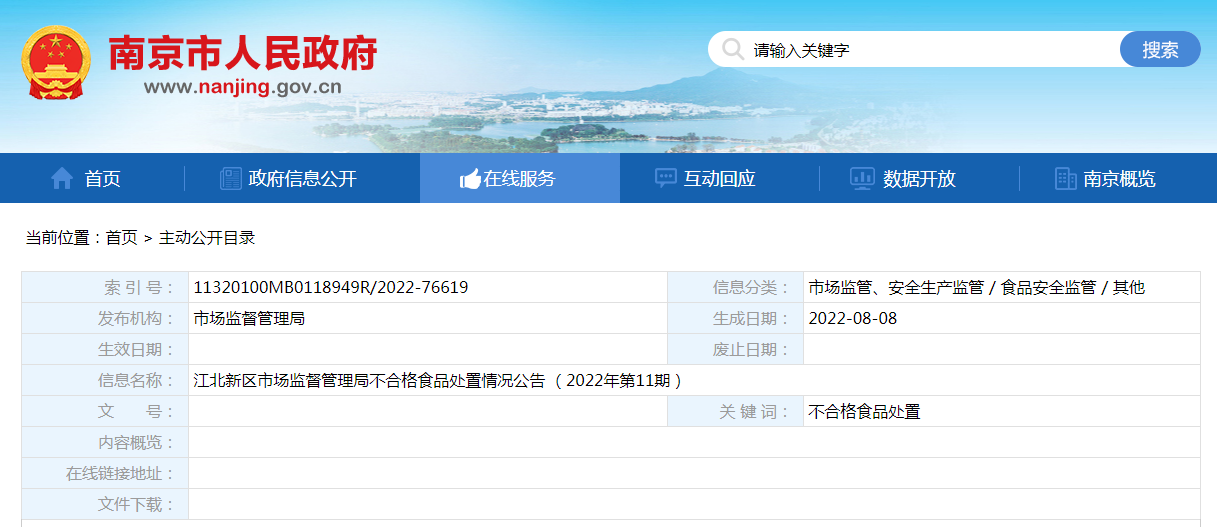
Task: Click the 文件下载 label cell
Action: pos(105,505)
